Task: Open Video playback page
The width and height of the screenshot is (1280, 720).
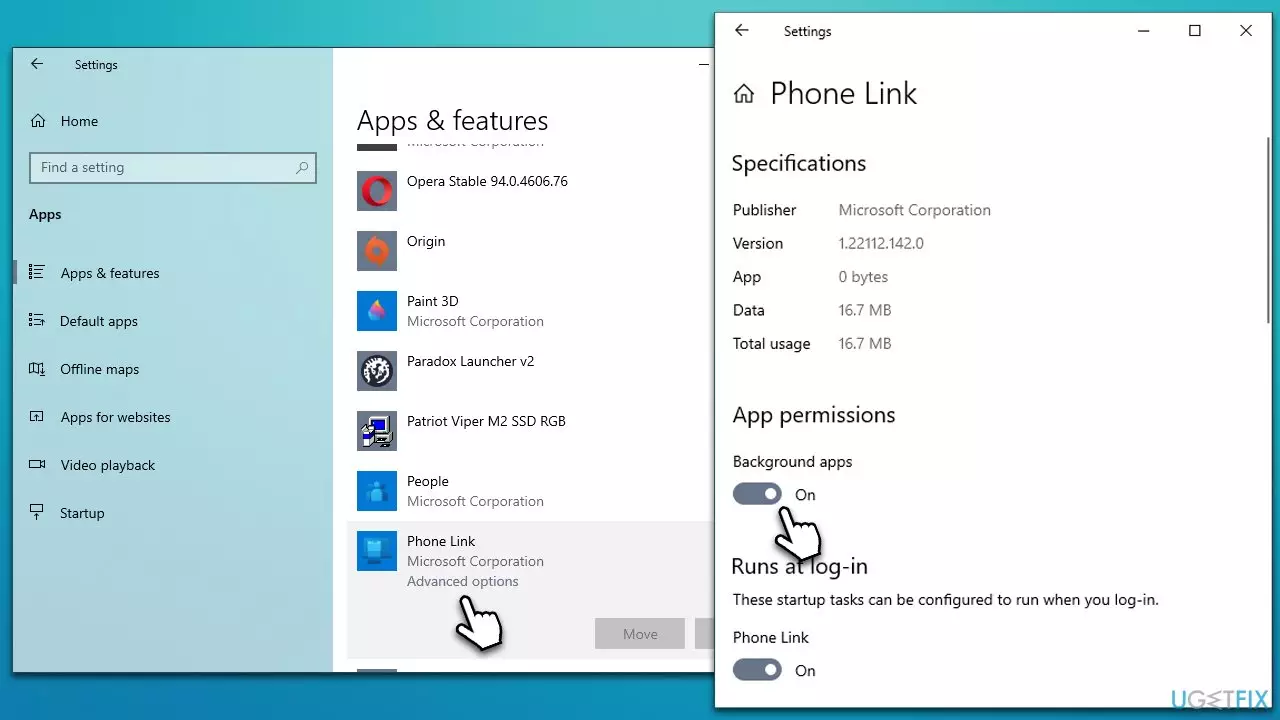Action: tap(108, 465)
